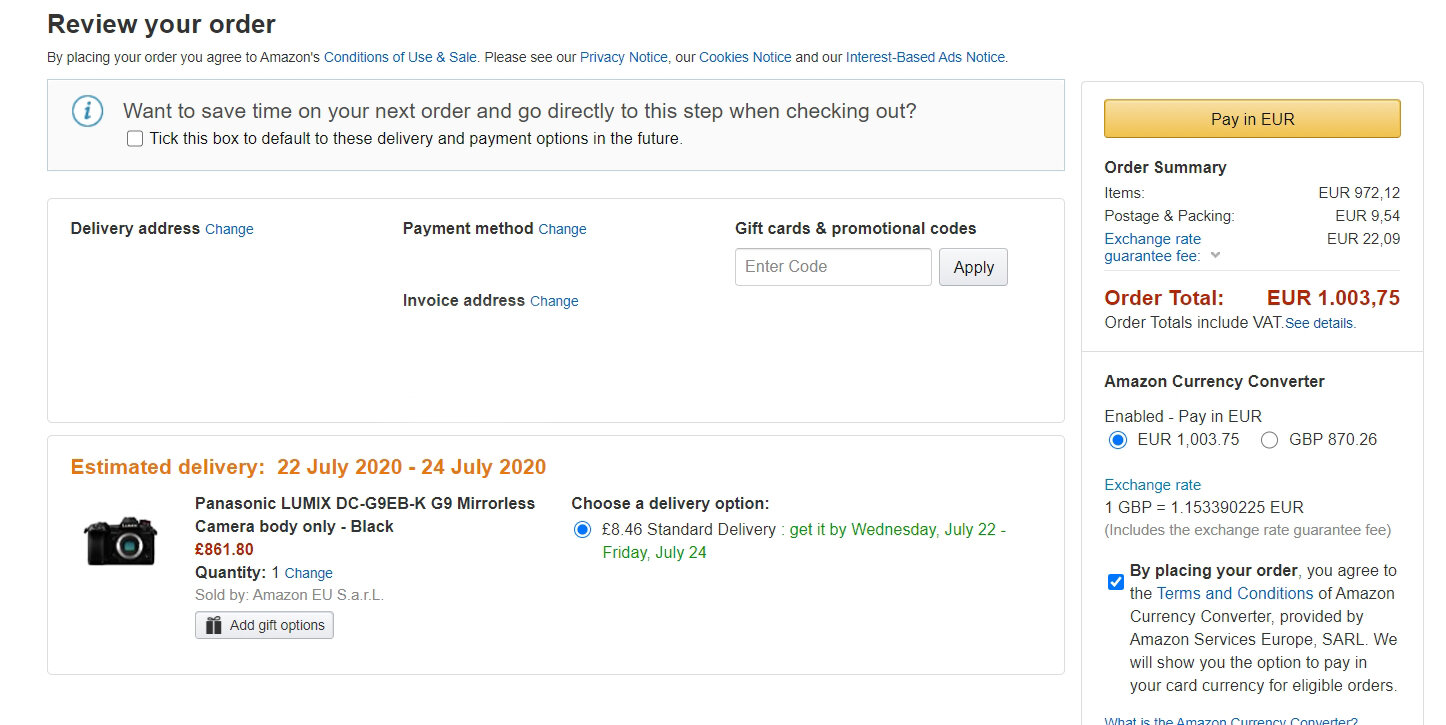Change the delivery address
Screen dimensions: 1446x725
tap(229, 229)
